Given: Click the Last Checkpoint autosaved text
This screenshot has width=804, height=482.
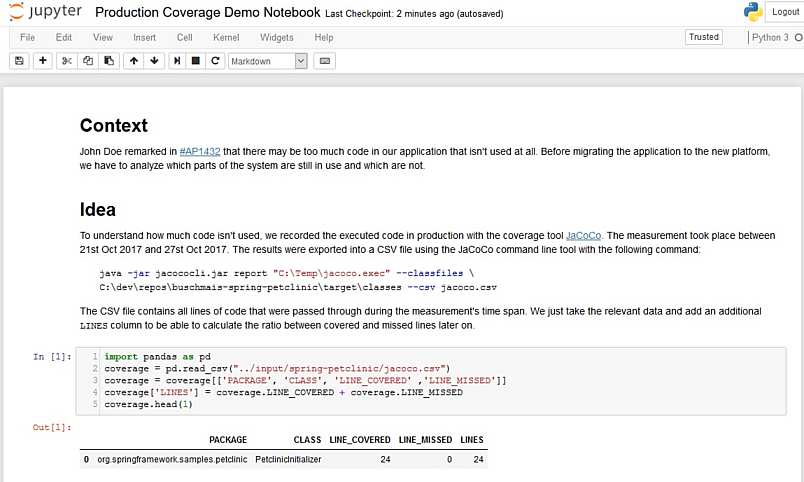Looking at the screenshot, I should pos(414,14).
